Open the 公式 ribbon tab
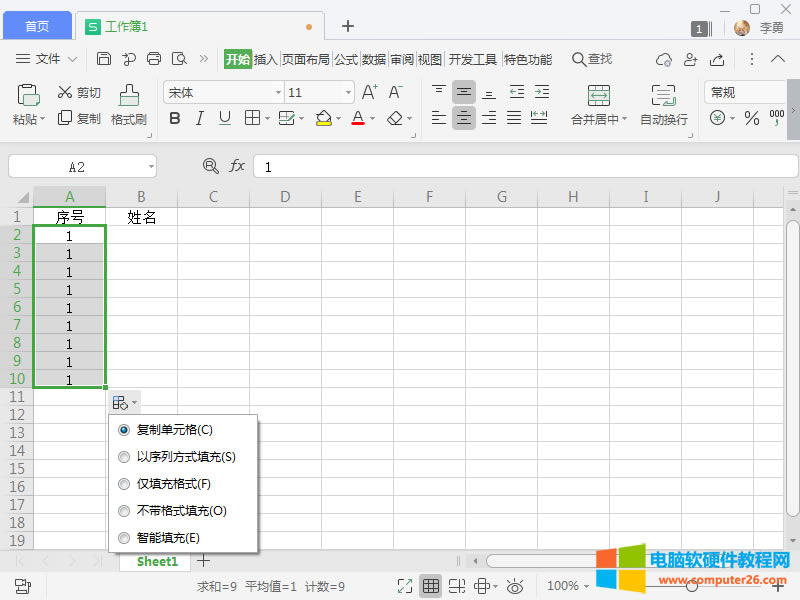The width and height of the screenshot is (800, 600). coord(346,60)
